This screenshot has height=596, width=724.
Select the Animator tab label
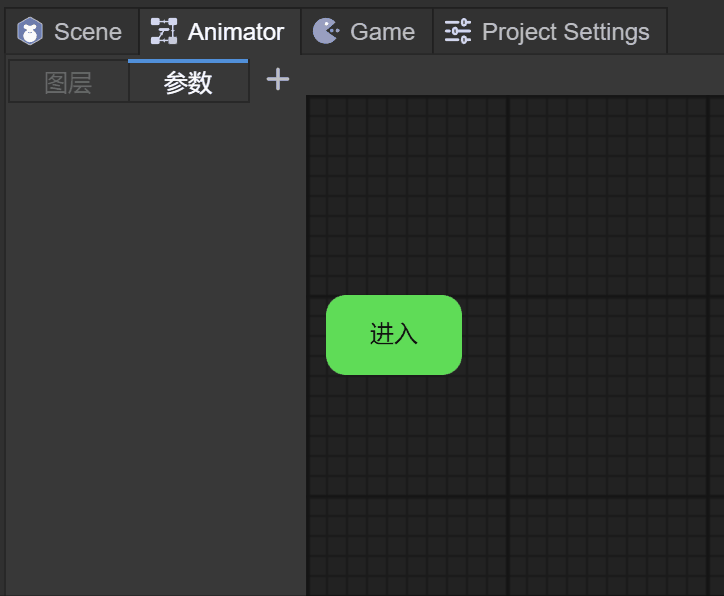[236, 32]
